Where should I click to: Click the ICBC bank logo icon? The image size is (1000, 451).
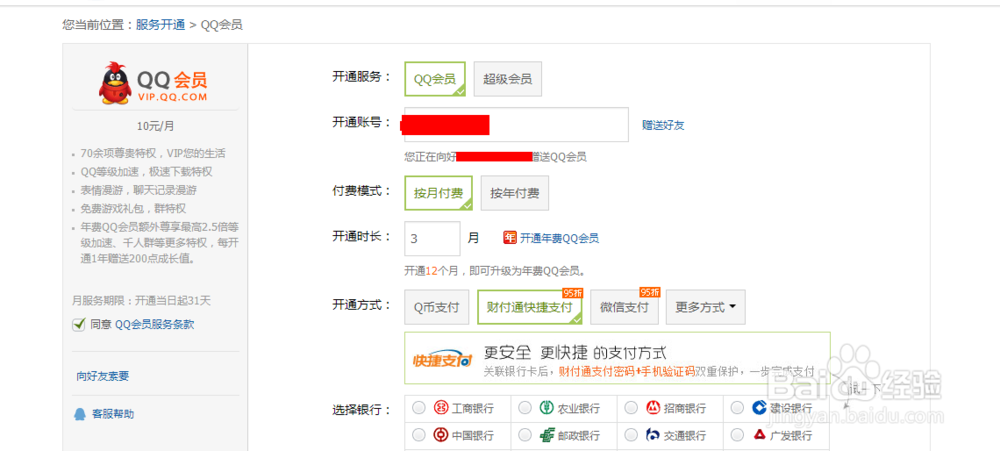(441, 408)
